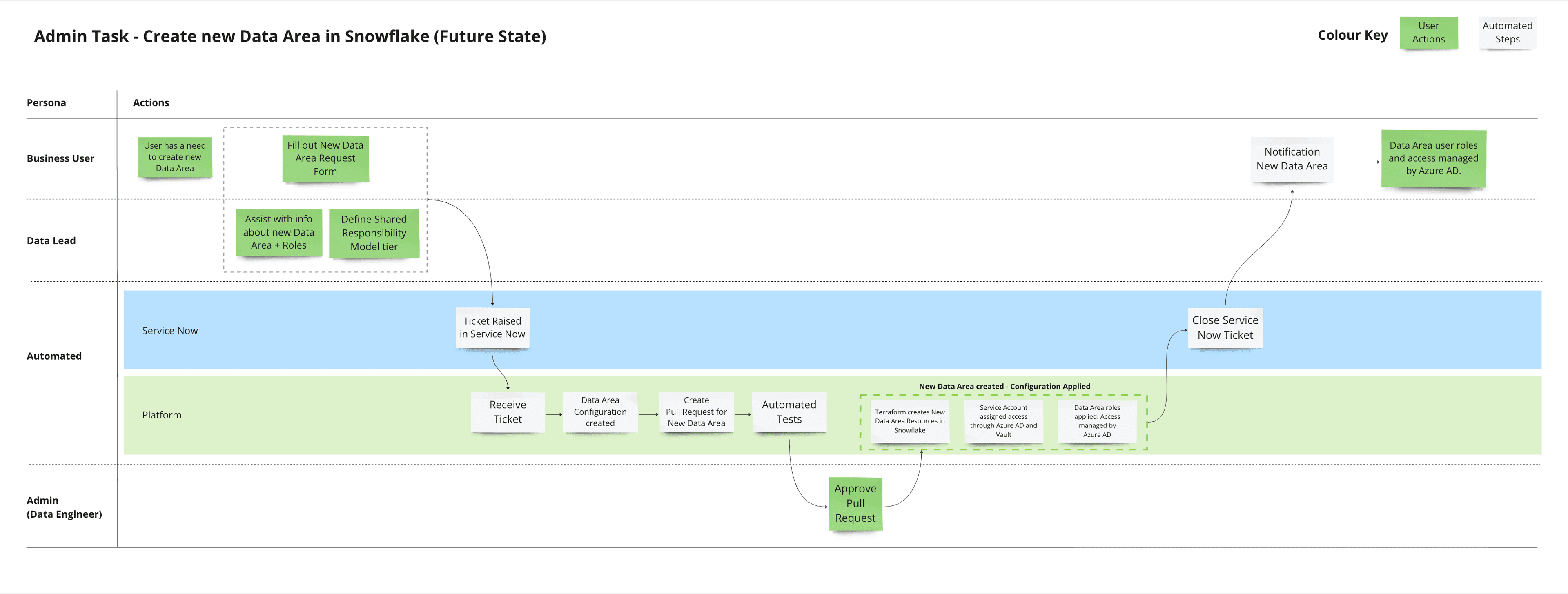Select the 'Admin (Data Engineer)' persona label

(64, 507)
